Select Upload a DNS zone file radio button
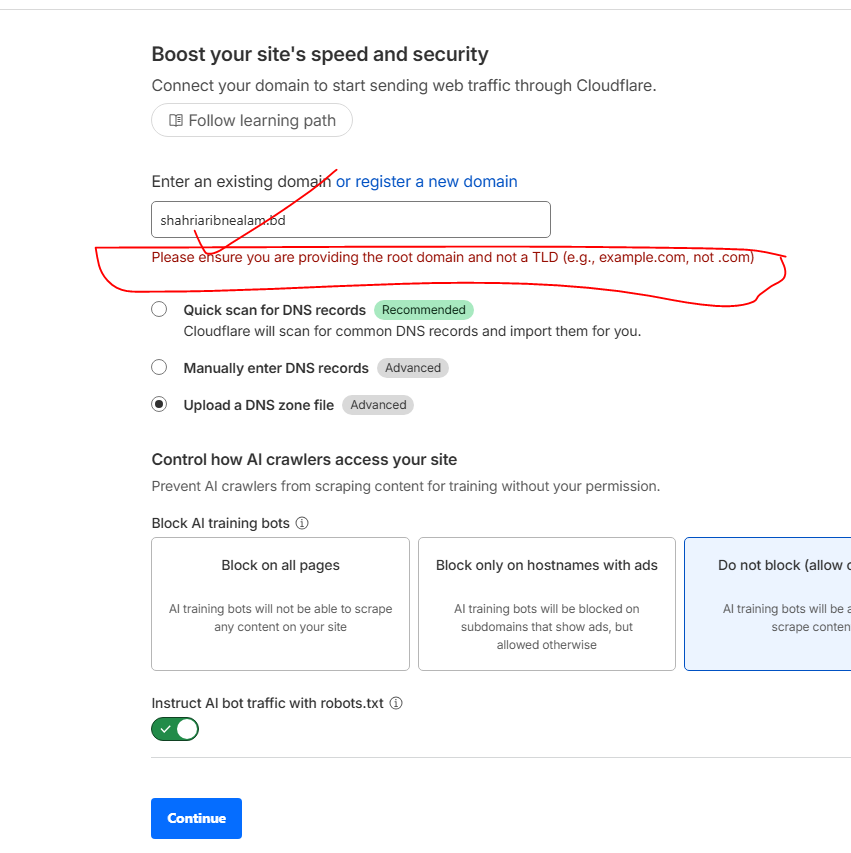This screenshot has height=853, width=851. tap(159, 405)
